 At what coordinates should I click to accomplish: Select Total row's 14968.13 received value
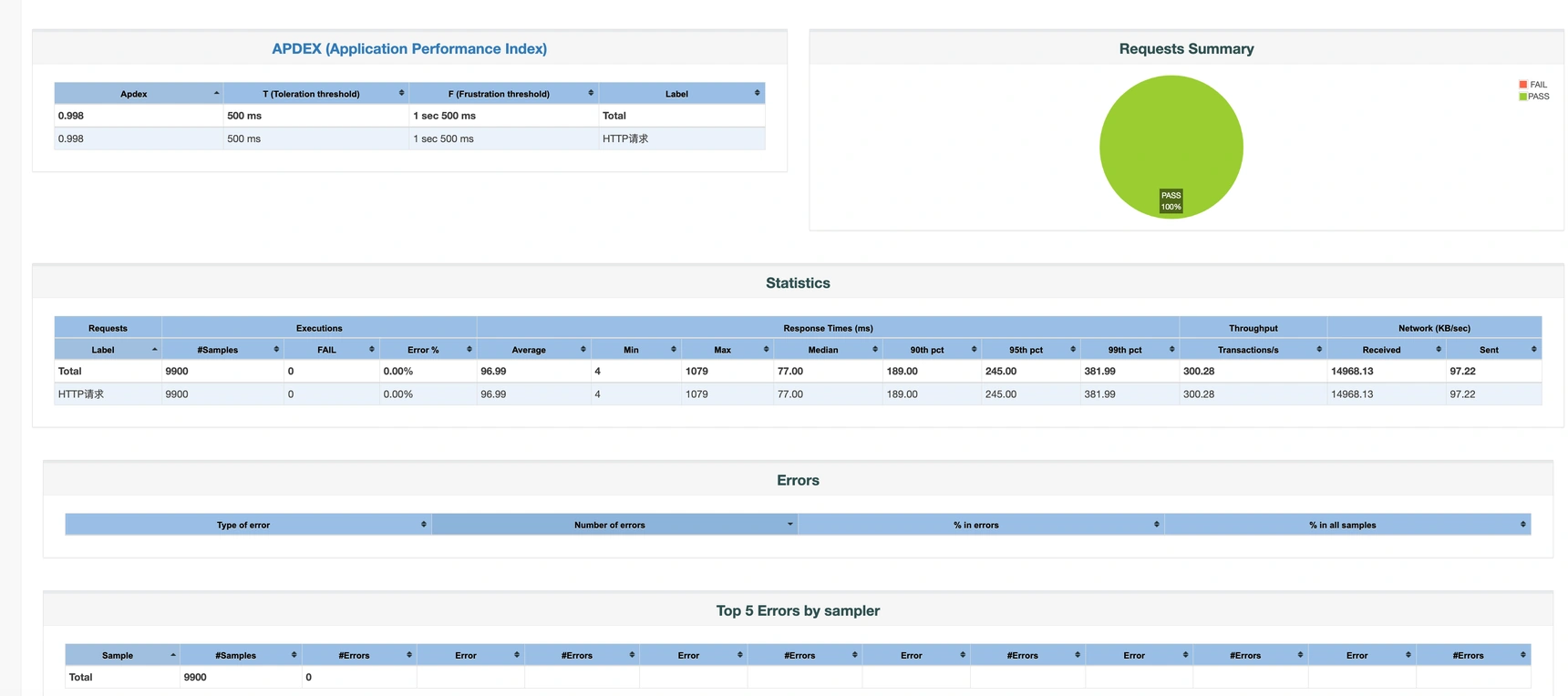1352,372
